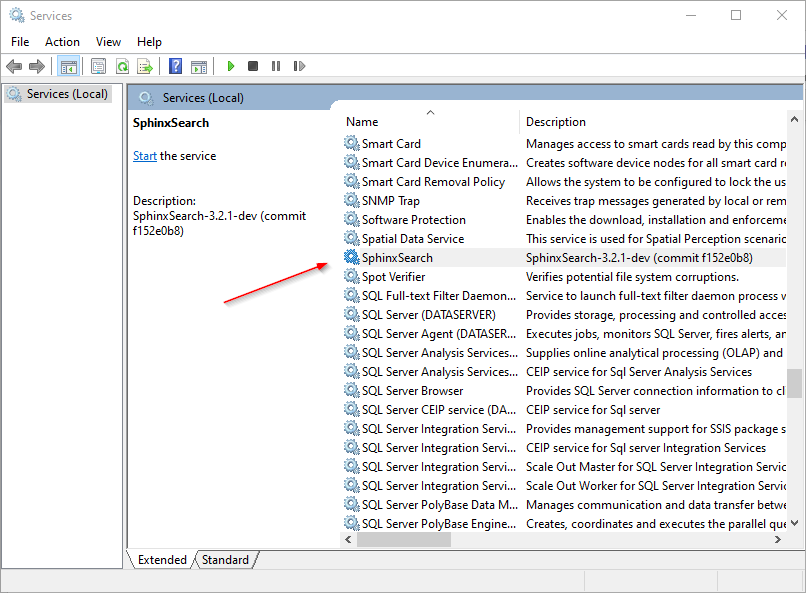The image size is (806, 593).
Task: Click gear icon of SQL Server (DATASERVER)
Action: click(x=352, y=314)
